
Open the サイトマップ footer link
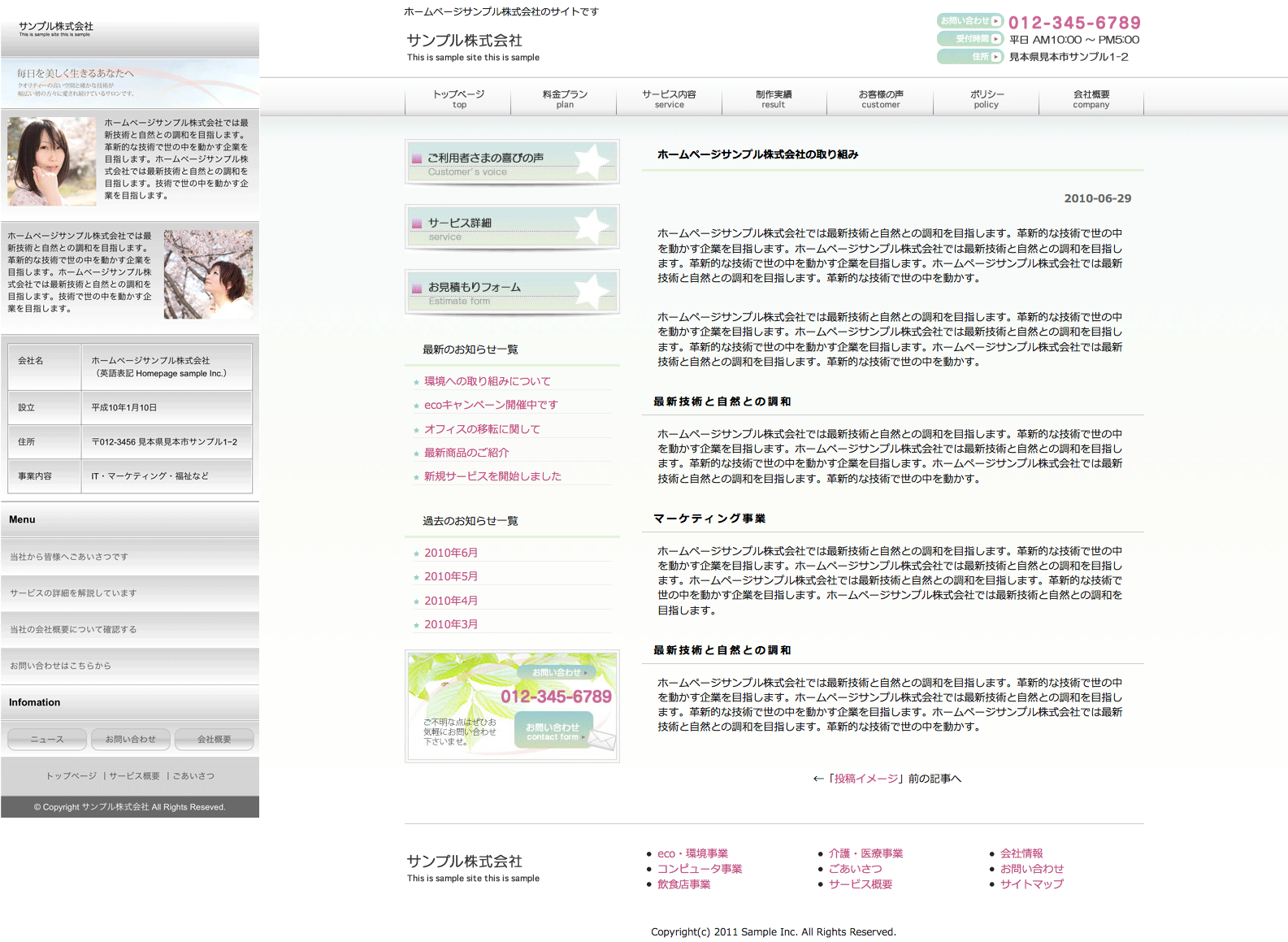coord(1031,884)
